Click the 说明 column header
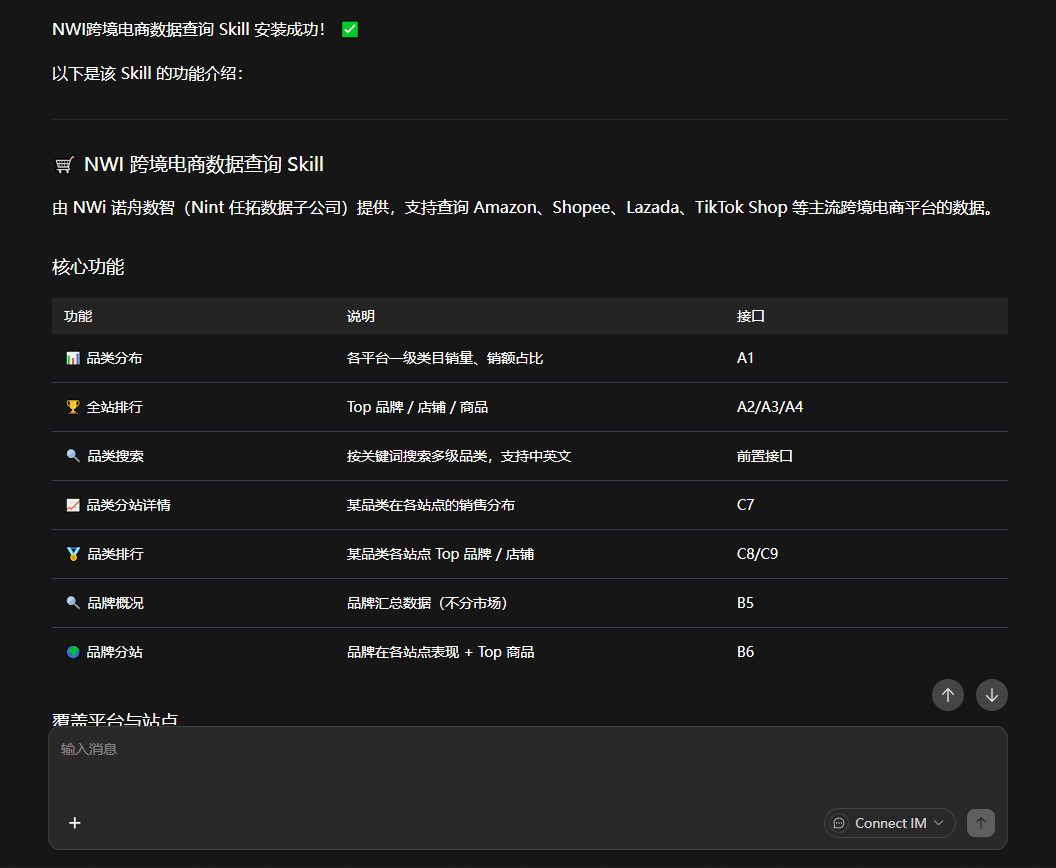The height and width of the screenshot is (868, 1056). click(361, 316)
